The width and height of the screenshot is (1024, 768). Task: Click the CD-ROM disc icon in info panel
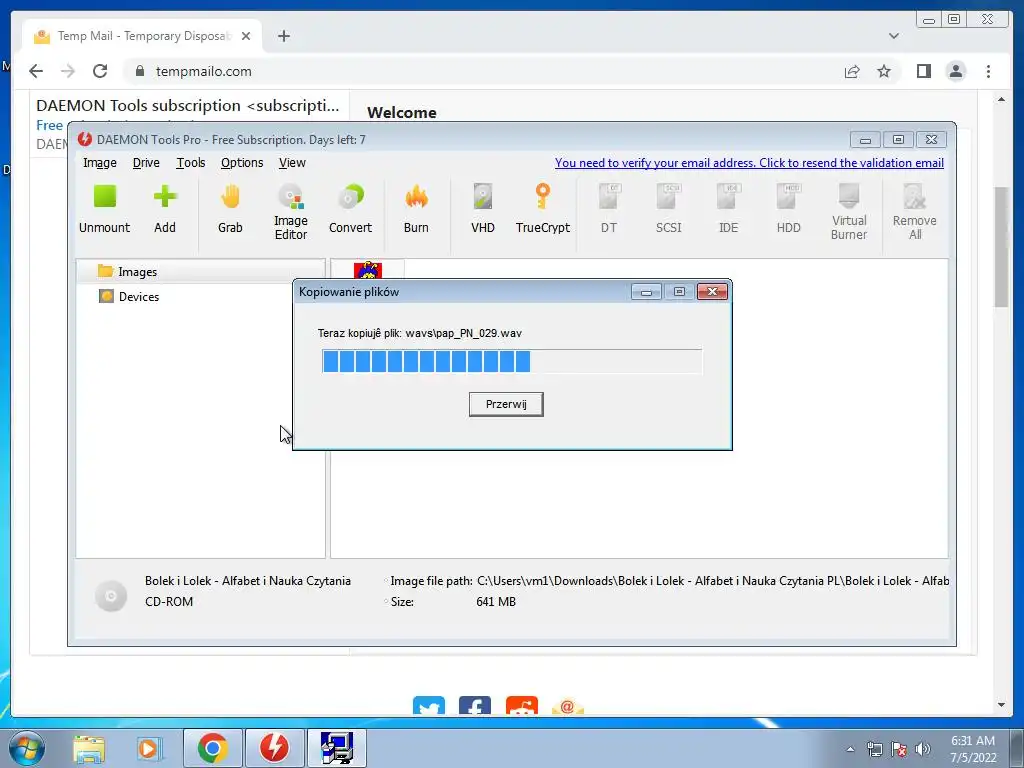click(x=111, y=596)
